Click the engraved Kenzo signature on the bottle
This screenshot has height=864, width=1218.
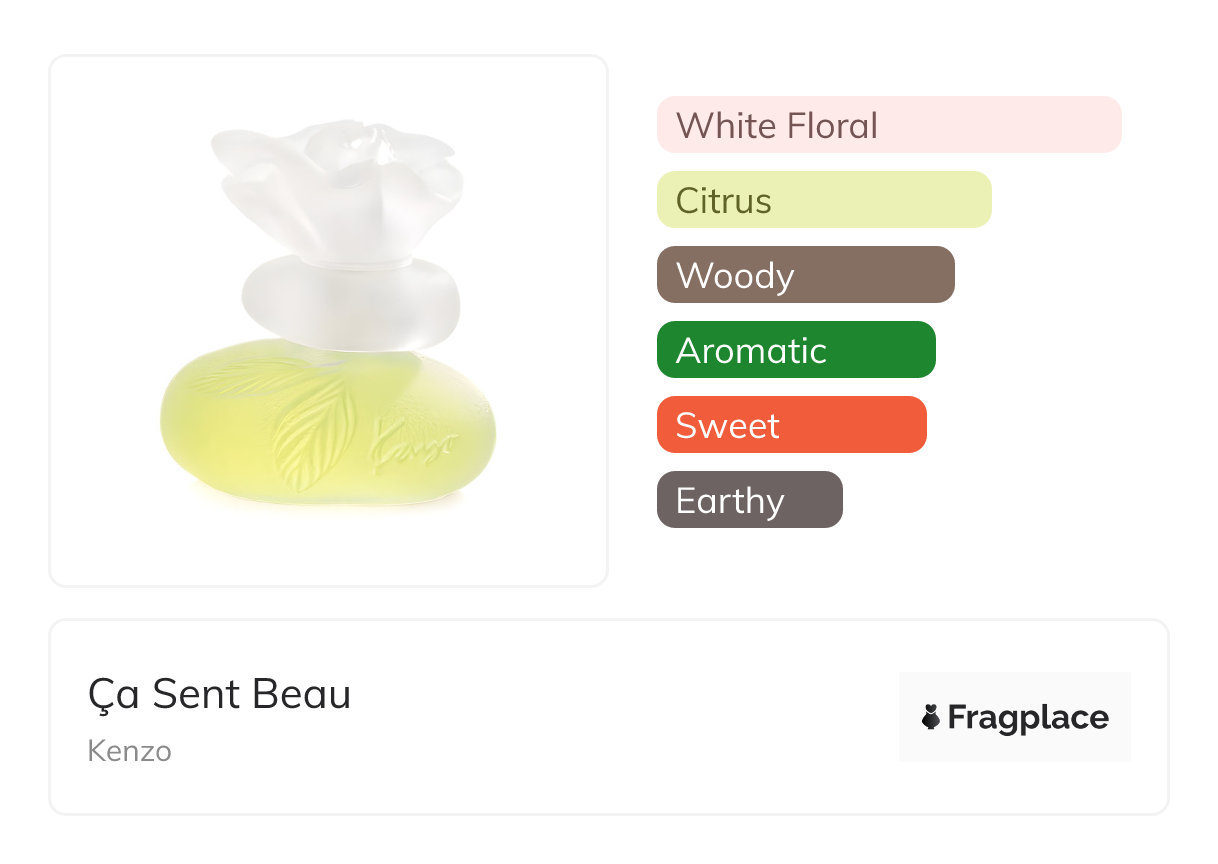(x=412, y=443)
